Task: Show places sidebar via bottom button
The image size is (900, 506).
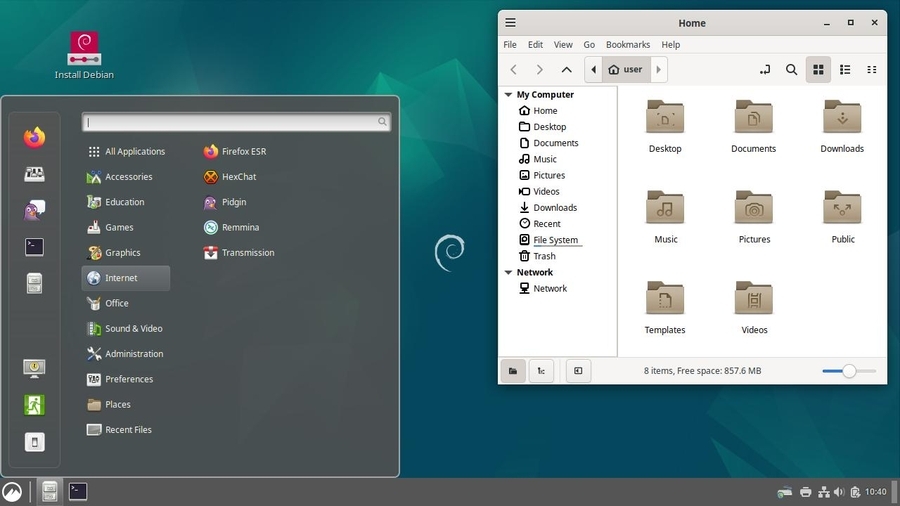Action: tap(513, 371)
